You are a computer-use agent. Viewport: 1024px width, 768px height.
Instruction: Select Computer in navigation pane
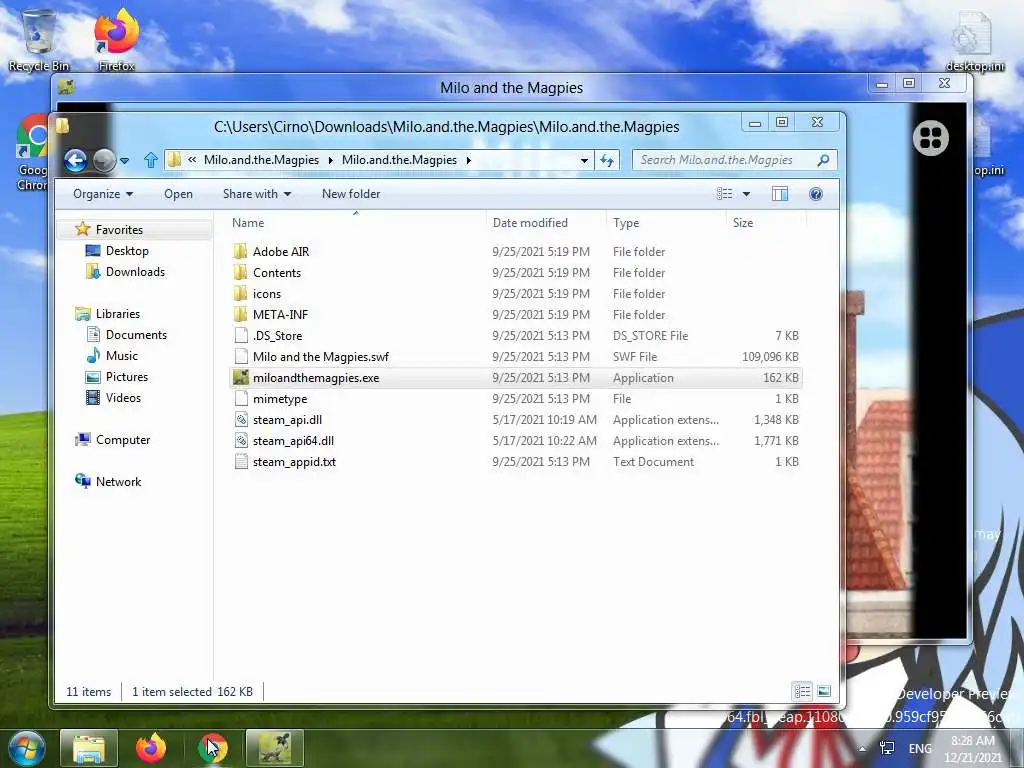click(x=123, y=440)
